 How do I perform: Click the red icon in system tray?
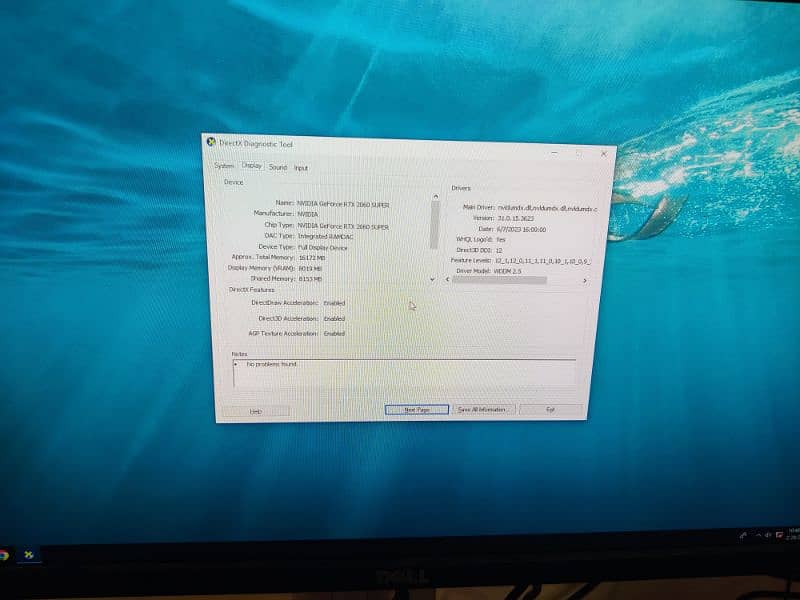click(780, 535)
